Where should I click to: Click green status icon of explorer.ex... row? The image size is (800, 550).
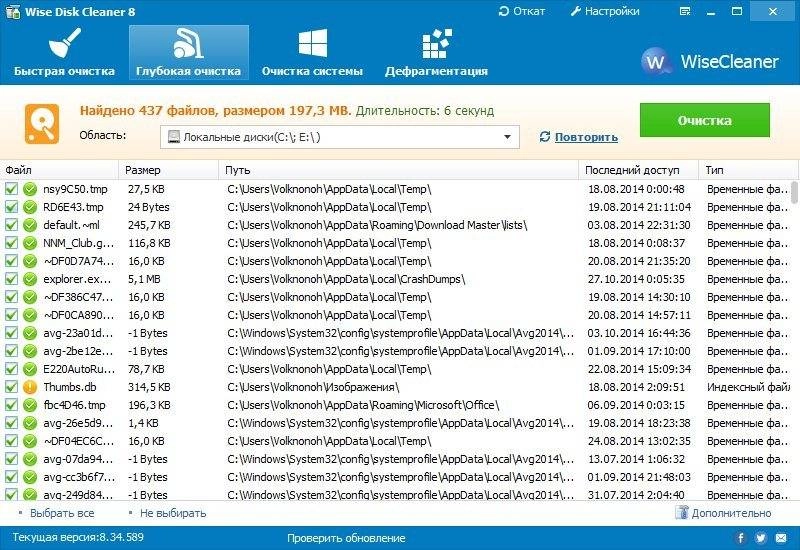click(30, 279)
